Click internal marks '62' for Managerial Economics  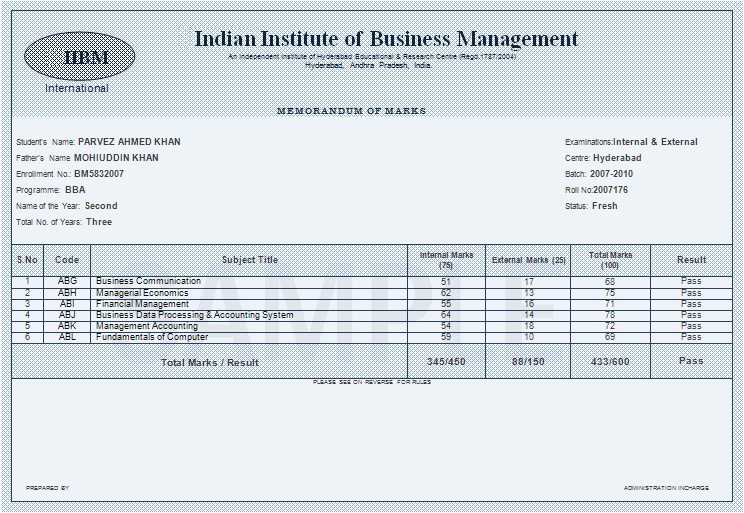point(446,293)
